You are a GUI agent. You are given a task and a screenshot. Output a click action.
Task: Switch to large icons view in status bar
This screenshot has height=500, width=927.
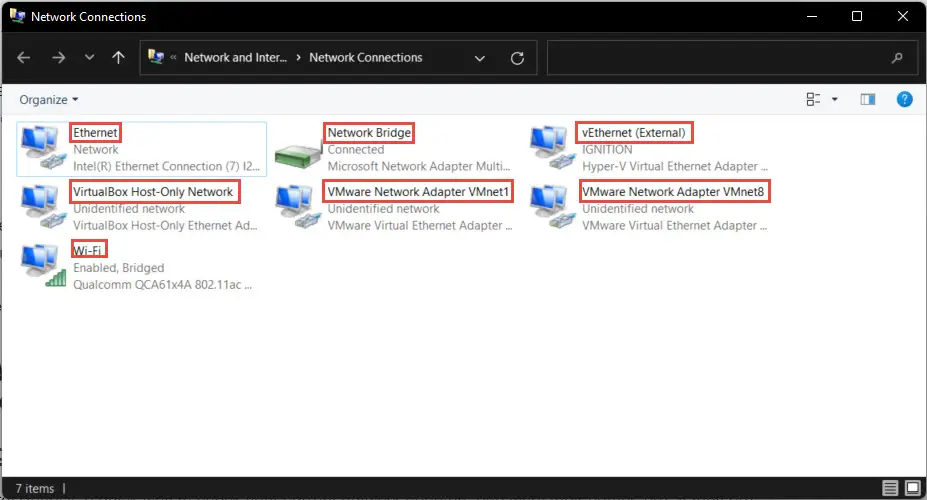(913, 488)
